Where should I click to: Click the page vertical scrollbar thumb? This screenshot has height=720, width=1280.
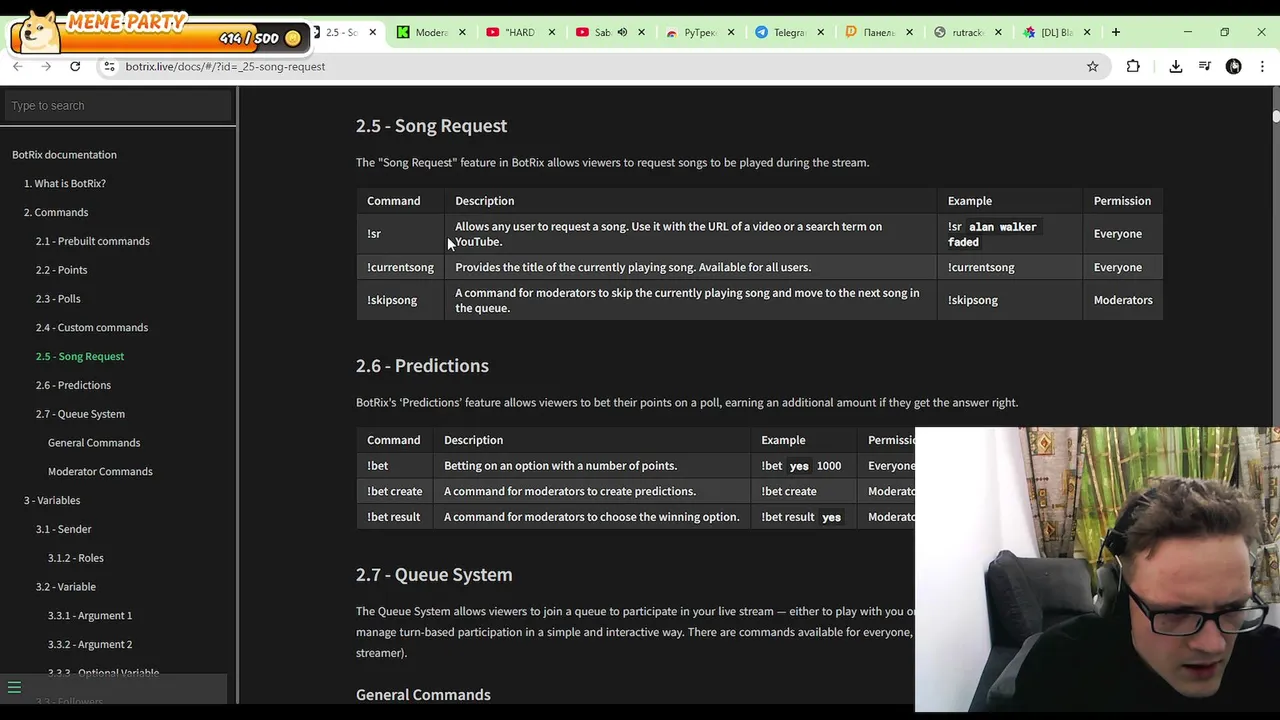[1275, 116]
